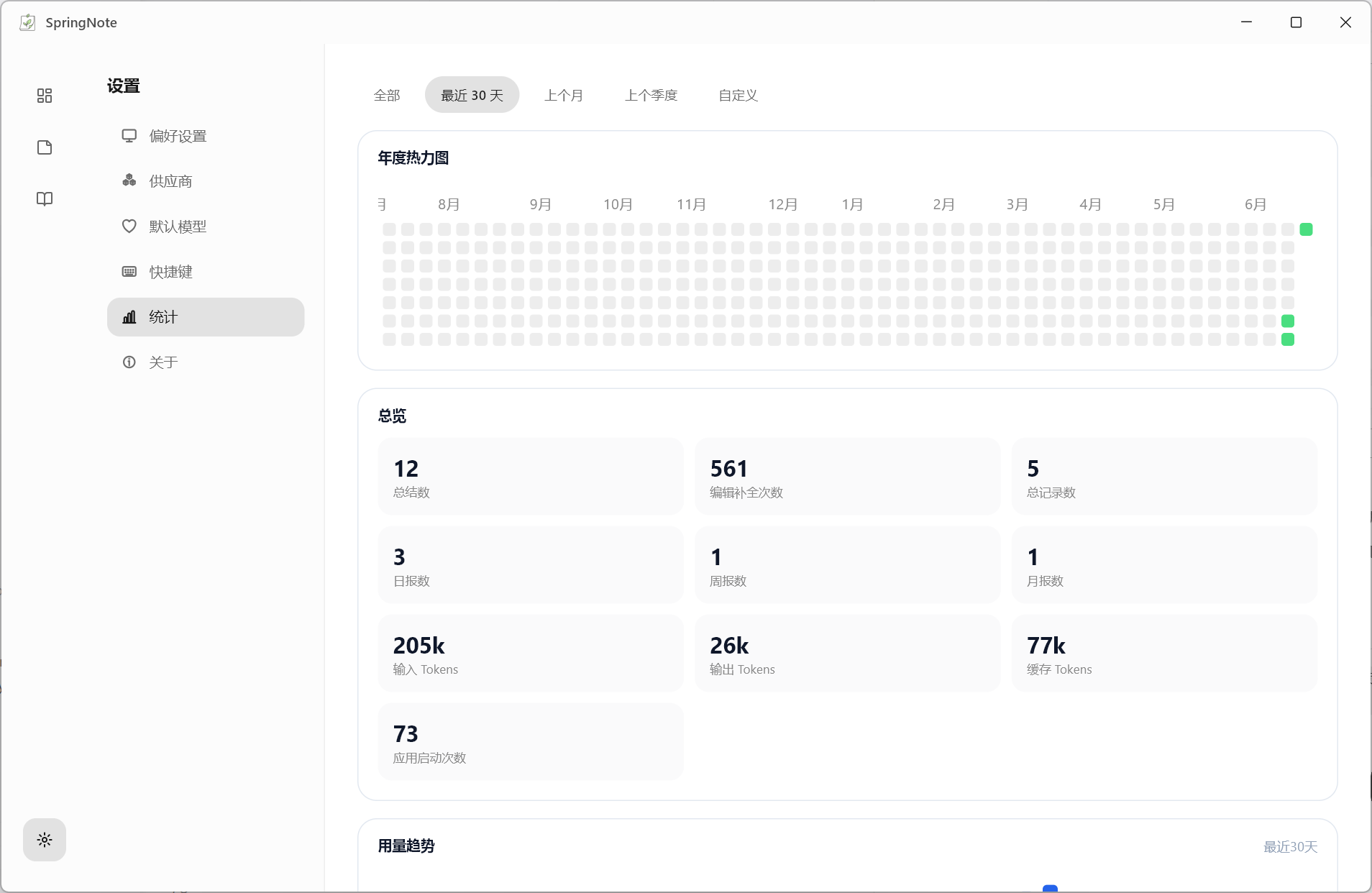The image size is (1372, 893).
Task: Choose 自定义 time range tab
Action: pos(738,95)
